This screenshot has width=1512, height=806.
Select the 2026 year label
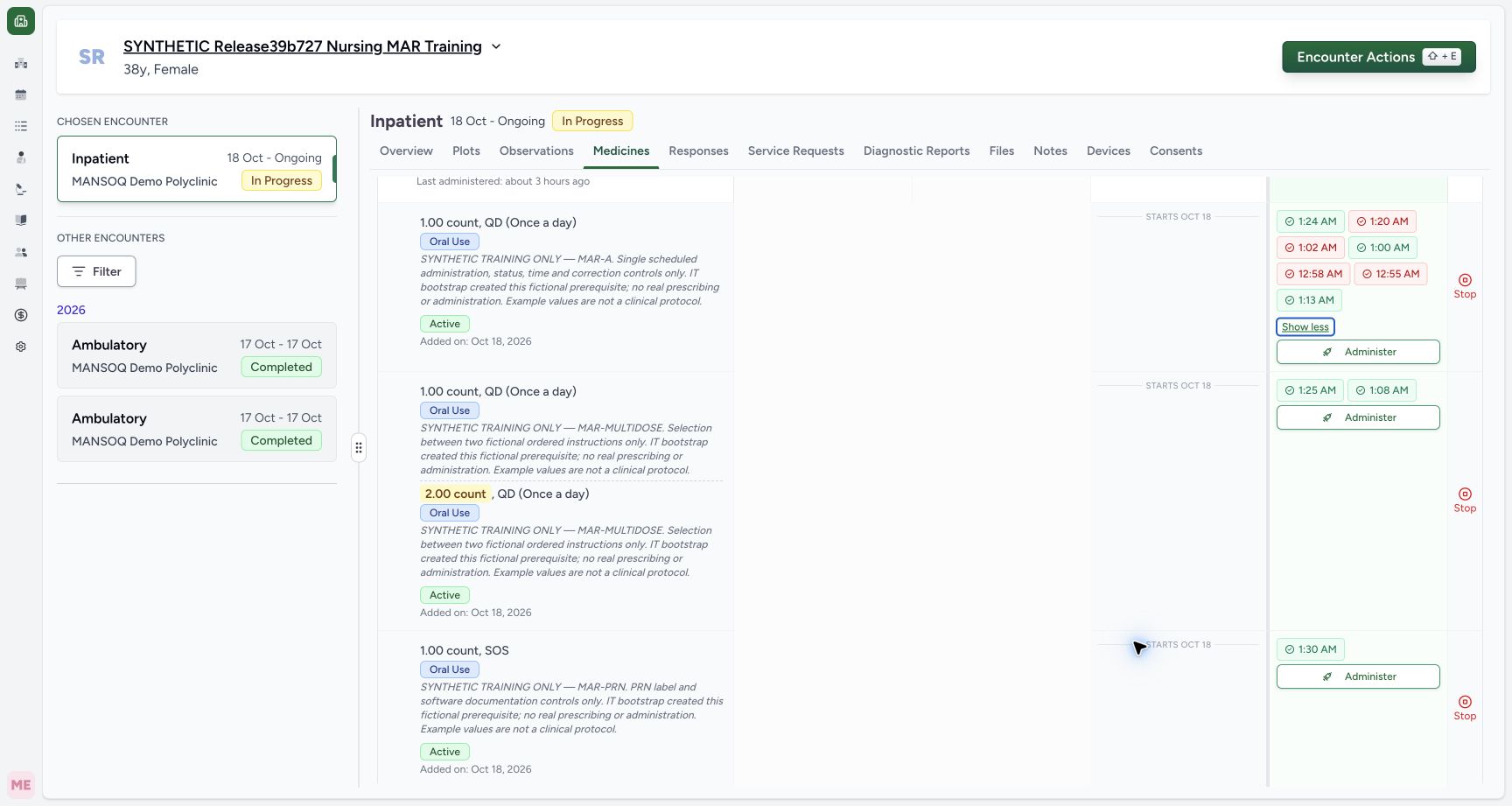click(71, 310)
